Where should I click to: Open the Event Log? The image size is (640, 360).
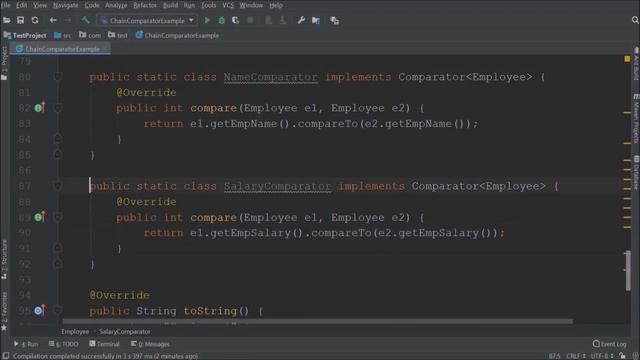click(609, 344)
